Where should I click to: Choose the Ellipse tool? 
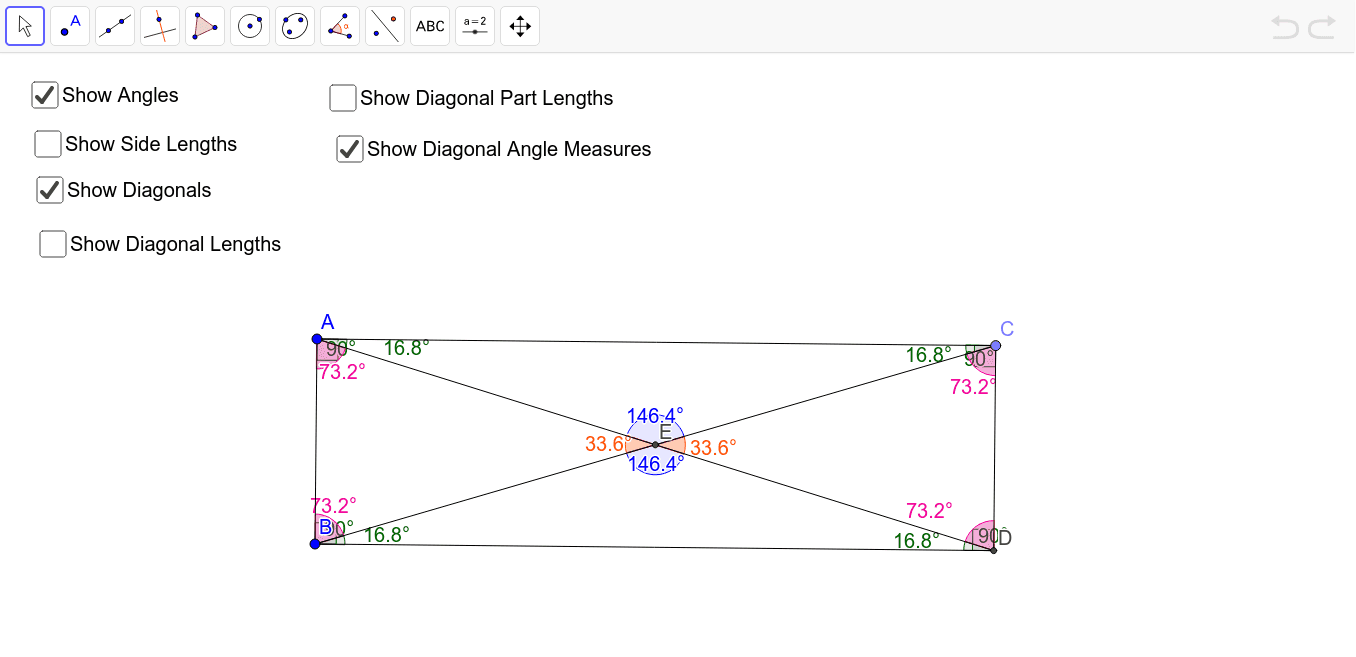(294, 25)
